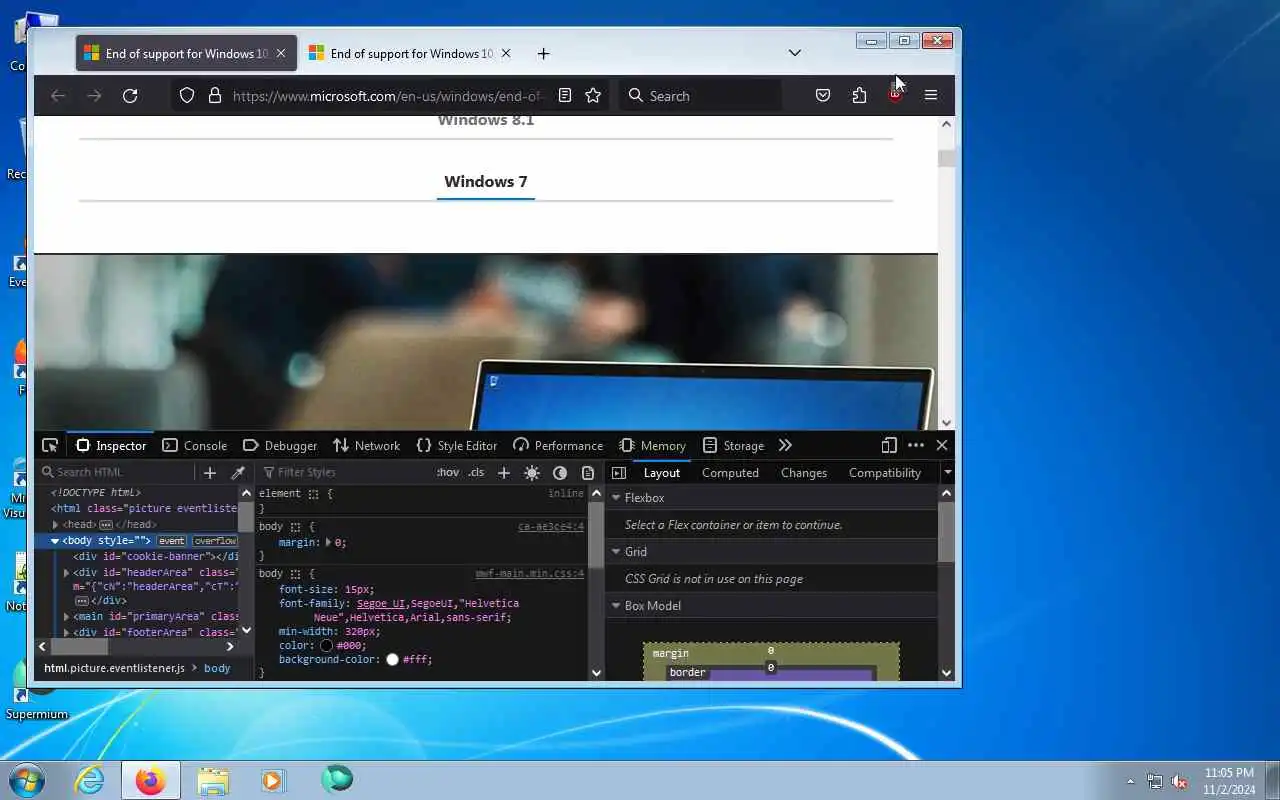Select the Windows 7 page tab

point(486,181)
